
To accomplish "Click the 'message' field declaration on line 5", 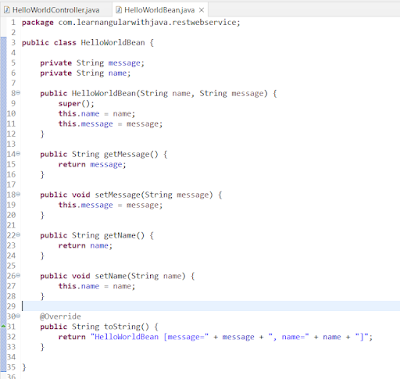I will pyautogui.click(x=124, y=63).
